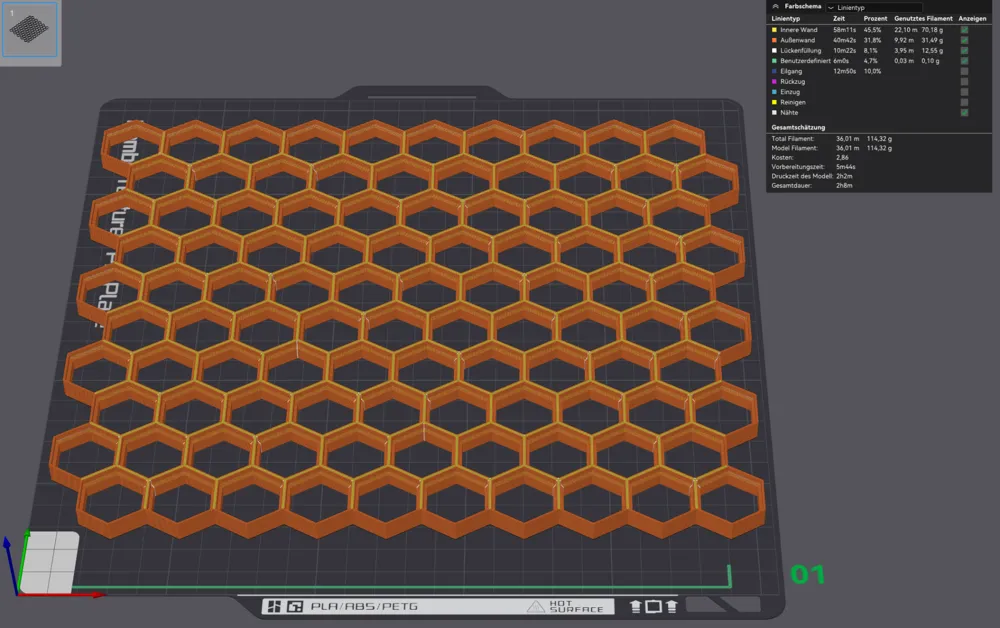Uncheck the Außenwand display checkbox
Image resolution: width=1000 pixels, height=628 pixels.
tap(964, 40)
